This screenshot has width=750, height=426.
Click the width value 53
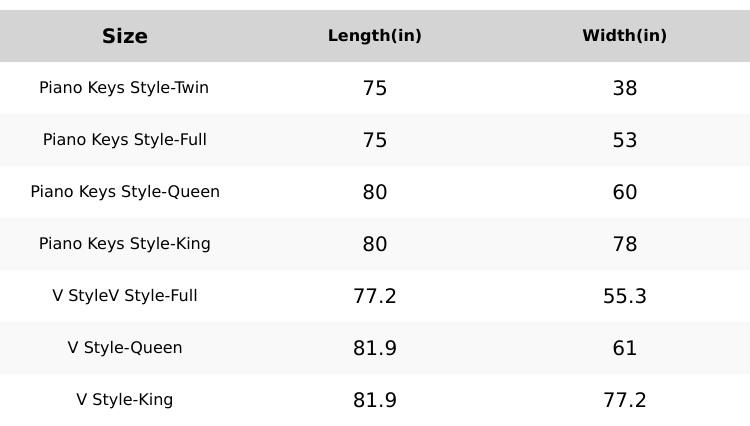(x=625, y=140)
